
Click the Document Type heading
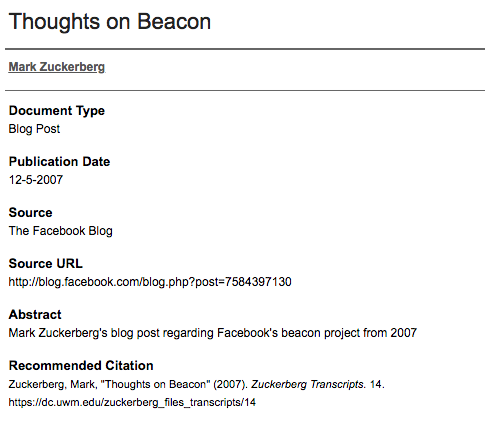pos(57,111)
